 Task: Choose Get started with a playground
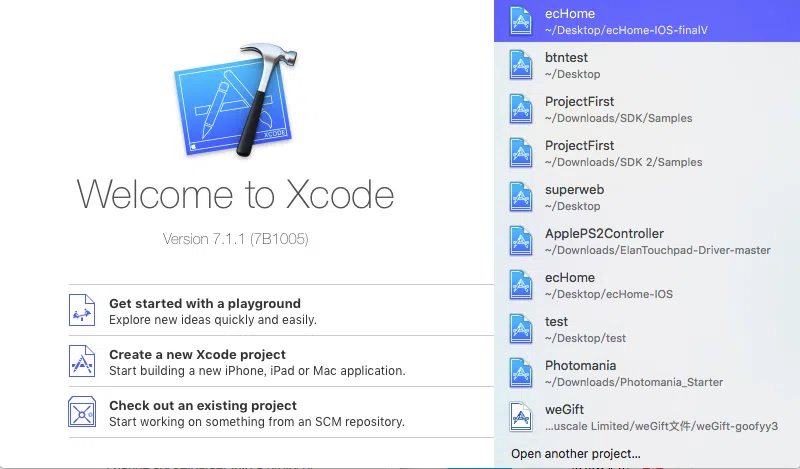pyautogui.click(x=205, y=303)
